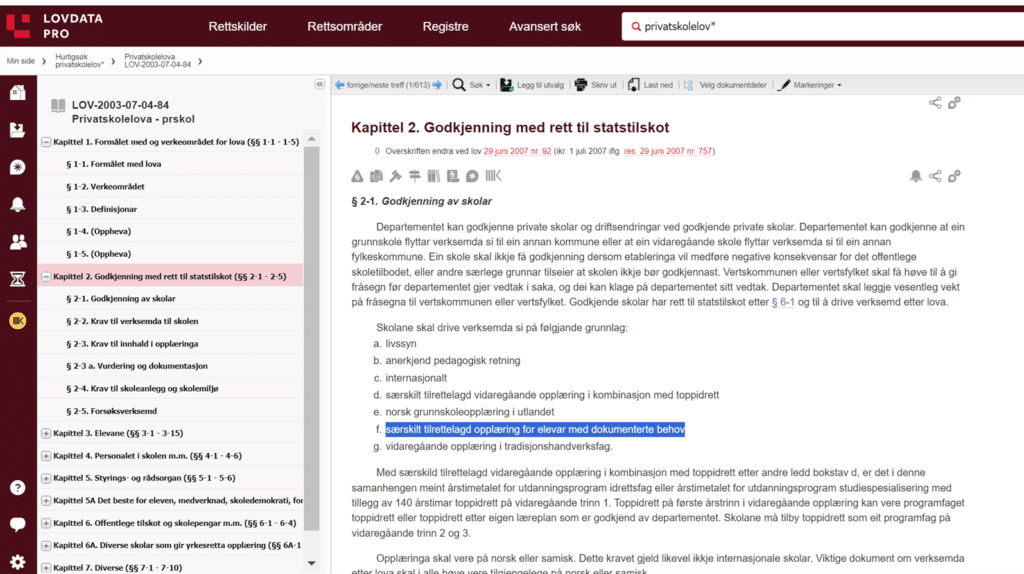Screen dimensions: 1024x574
Task: Click the gavel icon above § 2-1
Action: coord(395,176)
